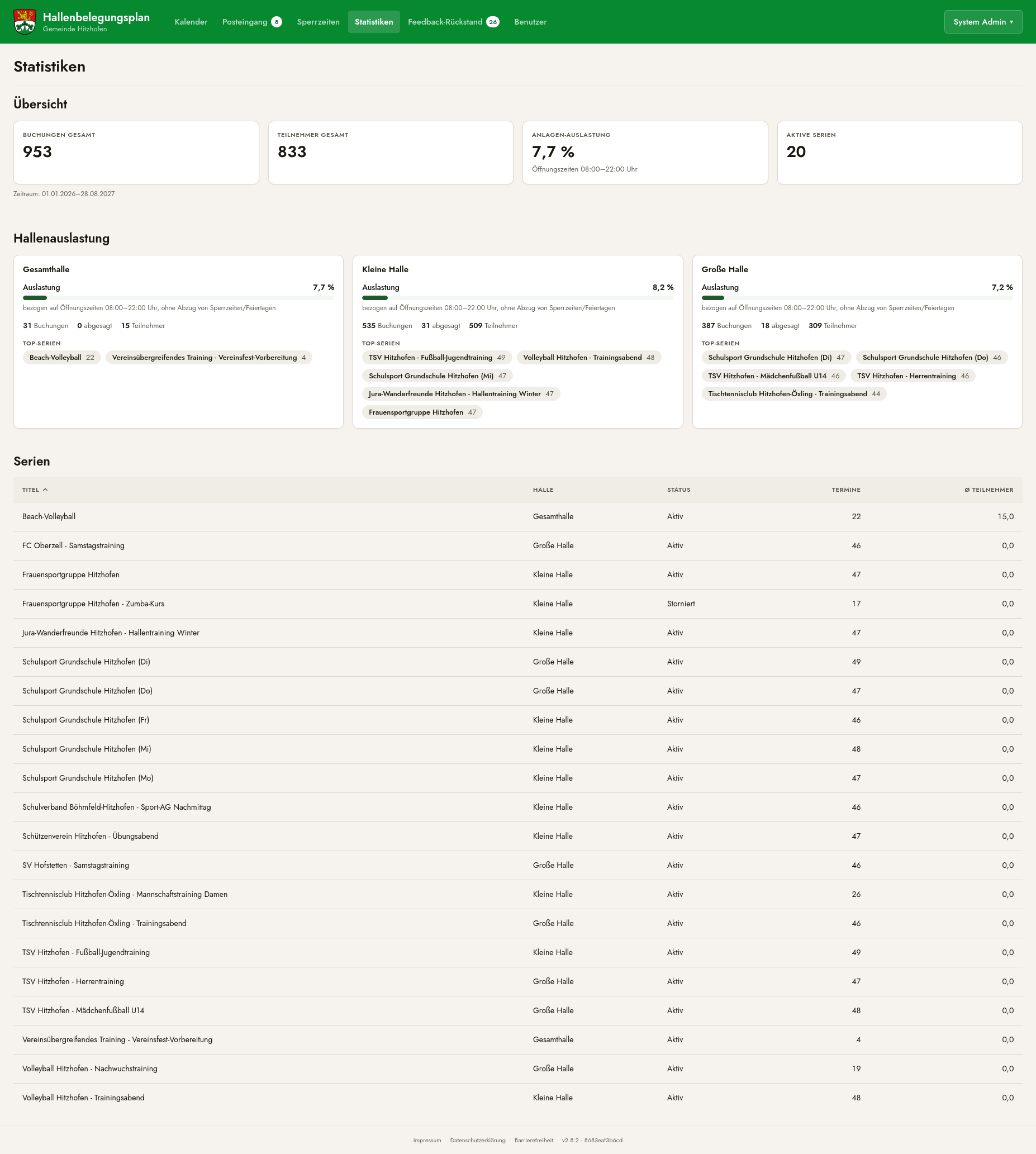Click the Ø Teilnehmer column header
This screenshot has width=1036, height=1154.
(x=989, y=490)
